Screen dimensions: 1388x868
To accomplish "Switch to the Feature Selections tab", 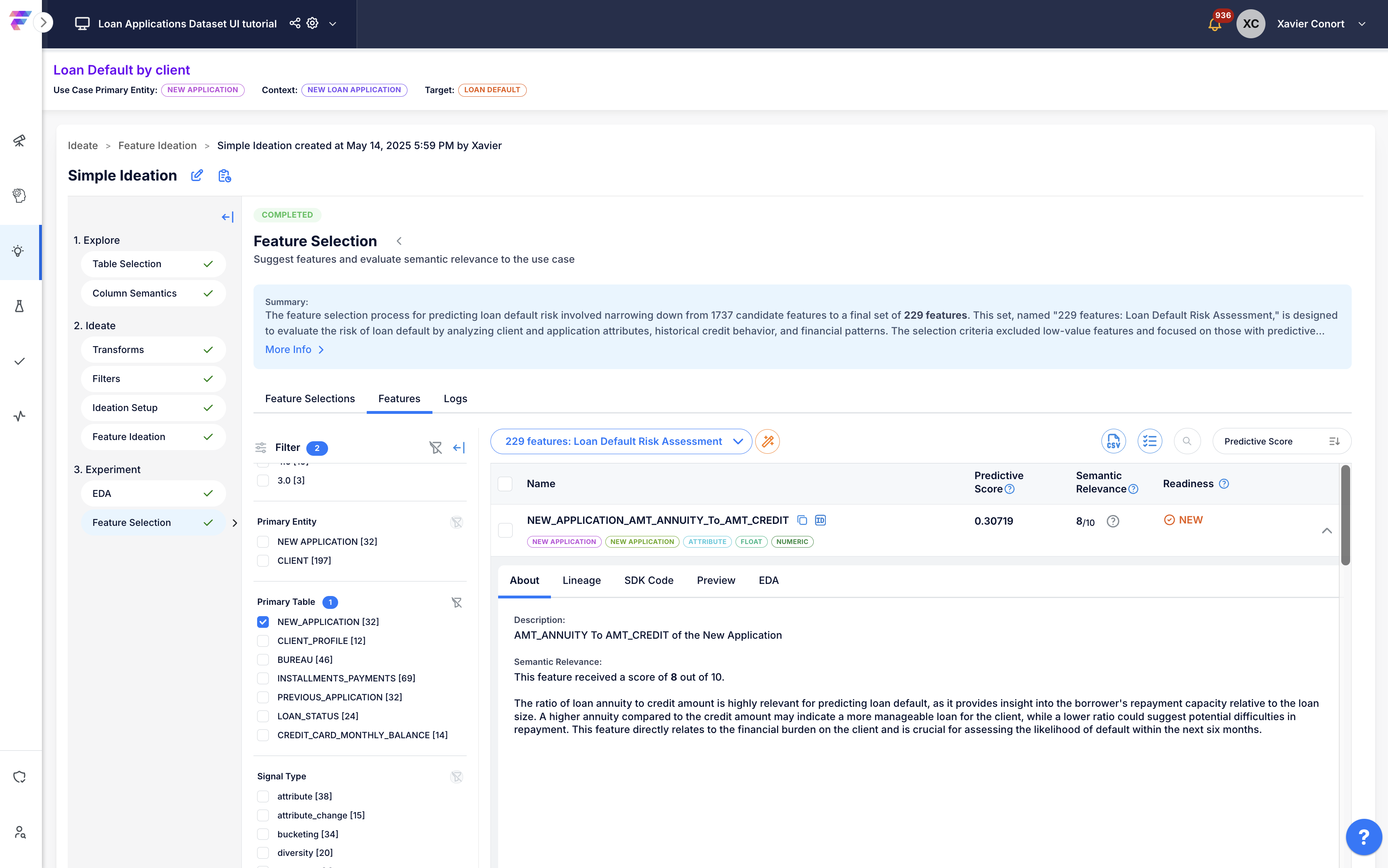I will click(x=310, y=399).
